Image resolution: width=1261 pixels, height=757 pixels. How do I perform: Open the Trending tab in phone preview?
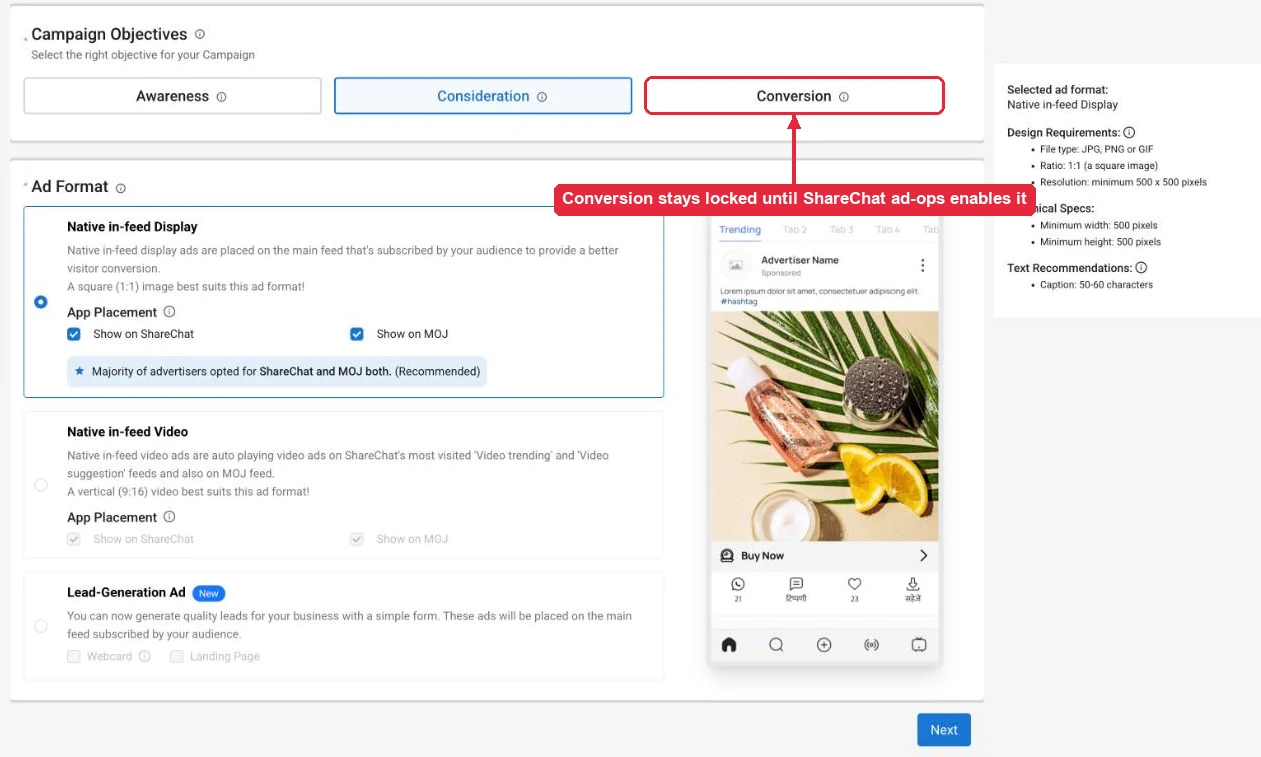pos(740,230)
